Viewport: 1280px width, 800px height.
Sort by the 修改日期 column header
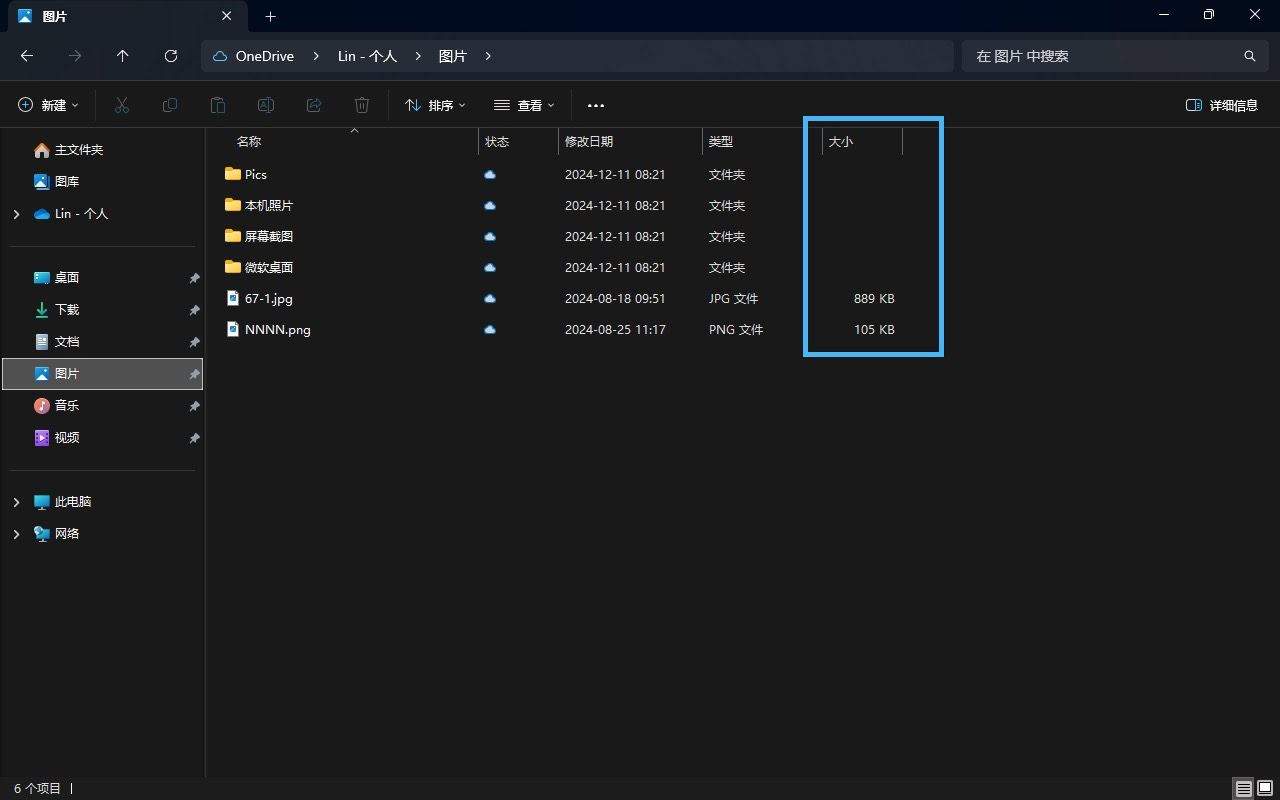(x=589, y=142)
